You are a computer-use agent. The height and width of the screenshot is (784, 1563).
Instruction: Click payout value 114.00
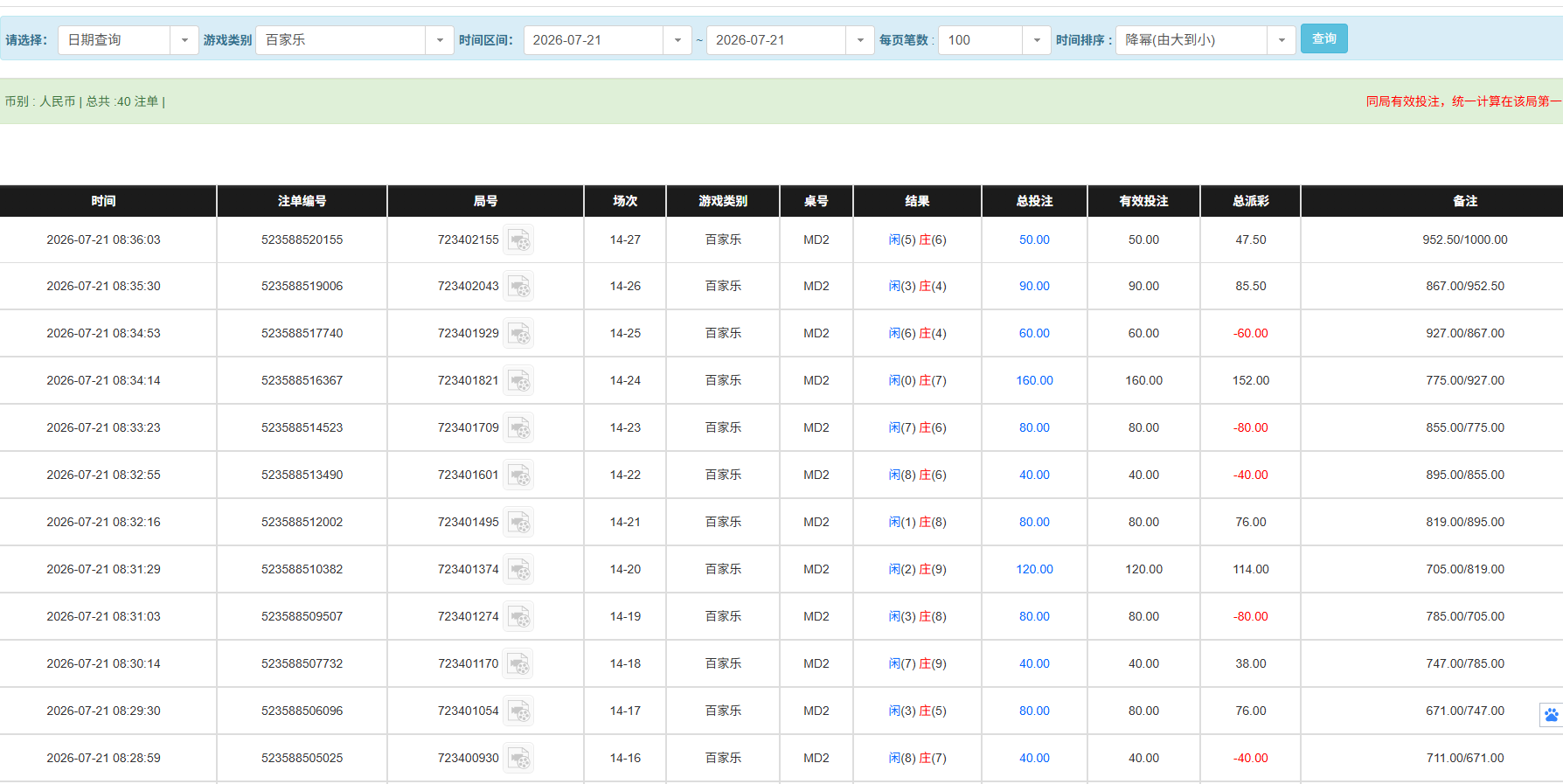tap(1251, 569)
